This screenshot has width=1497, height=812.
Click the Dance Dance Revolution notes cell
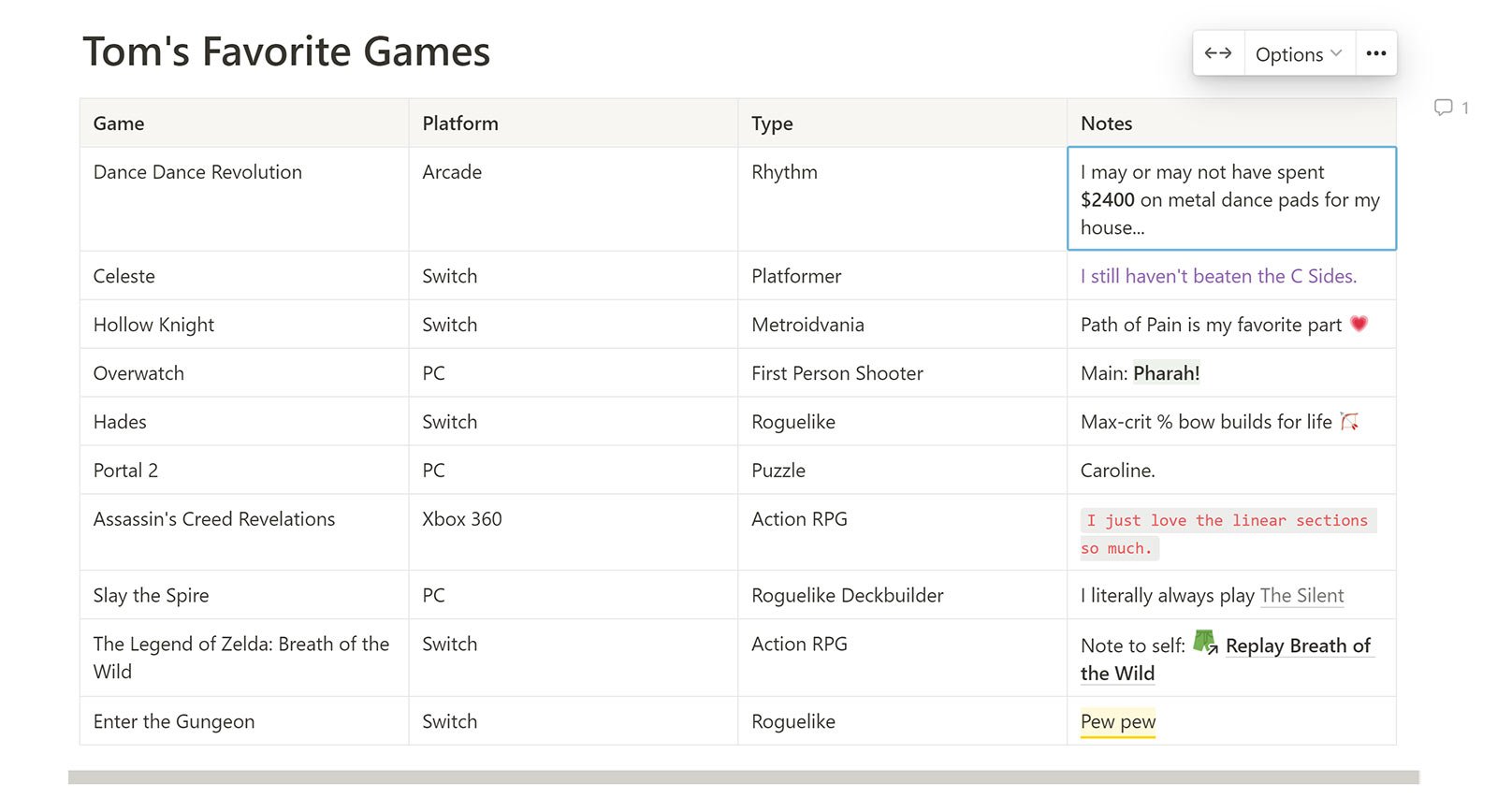(x=1230, y=199)
